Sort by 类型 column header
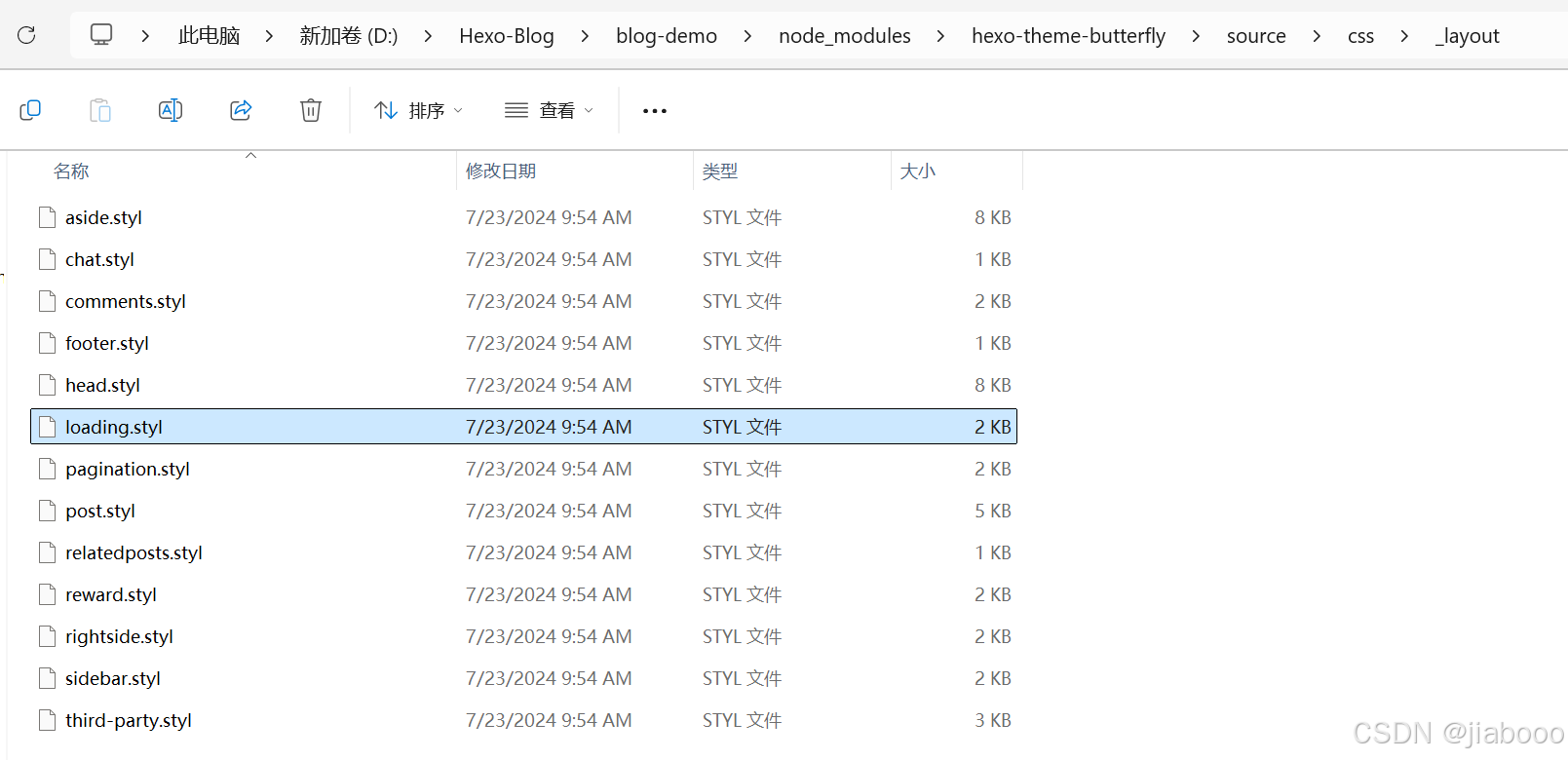Screen dimensions: 1568x760 pos(720,171)
